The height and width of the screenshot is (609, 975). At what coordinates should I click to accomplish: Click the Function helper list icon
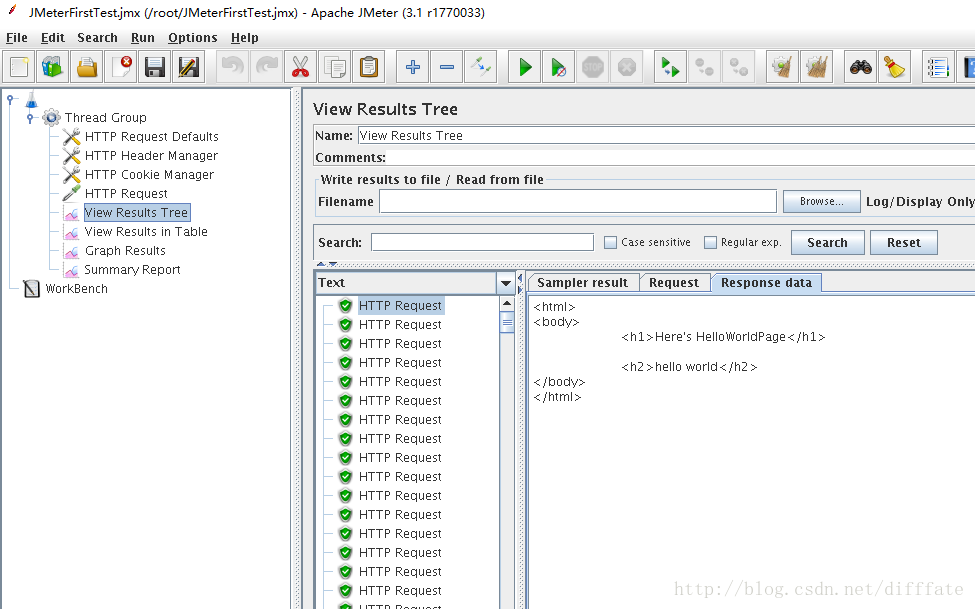[937, 67]
